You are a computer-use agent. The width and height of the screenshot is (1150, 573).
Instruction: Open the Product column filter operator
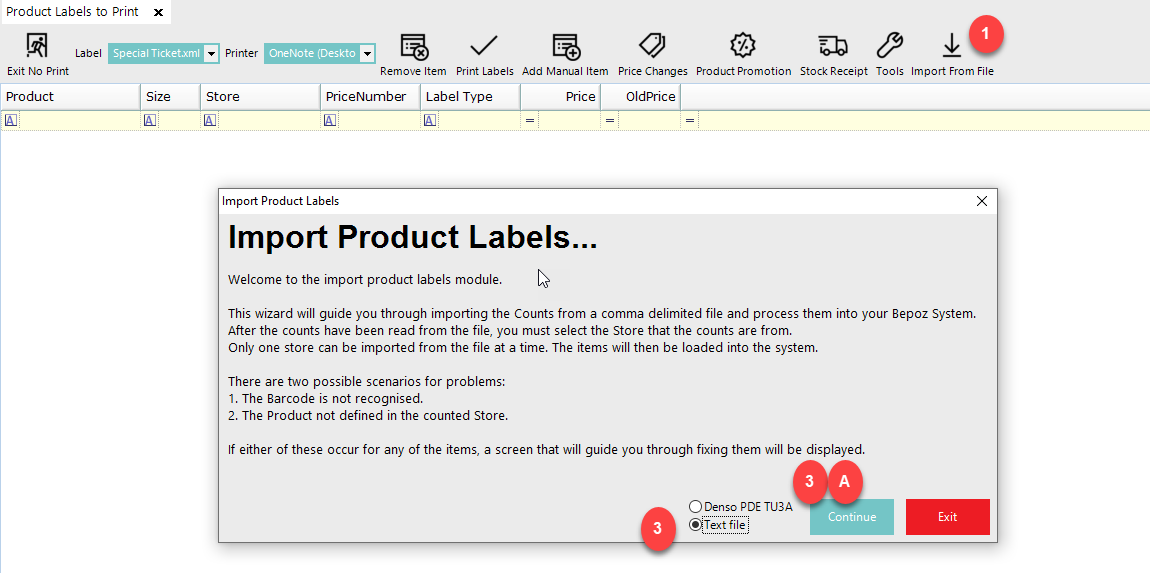pos(11,120)
